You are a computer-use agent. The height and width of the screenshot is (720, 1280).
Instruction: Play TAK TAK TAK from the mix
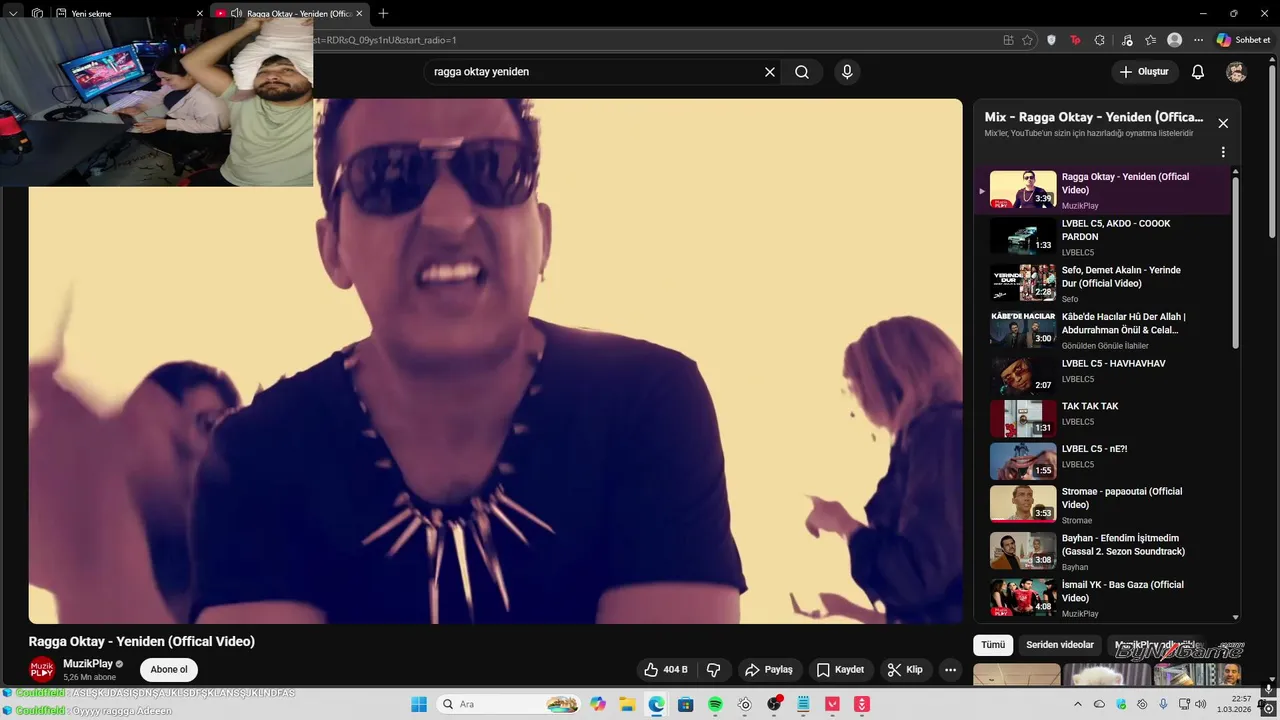(1102, 417)
